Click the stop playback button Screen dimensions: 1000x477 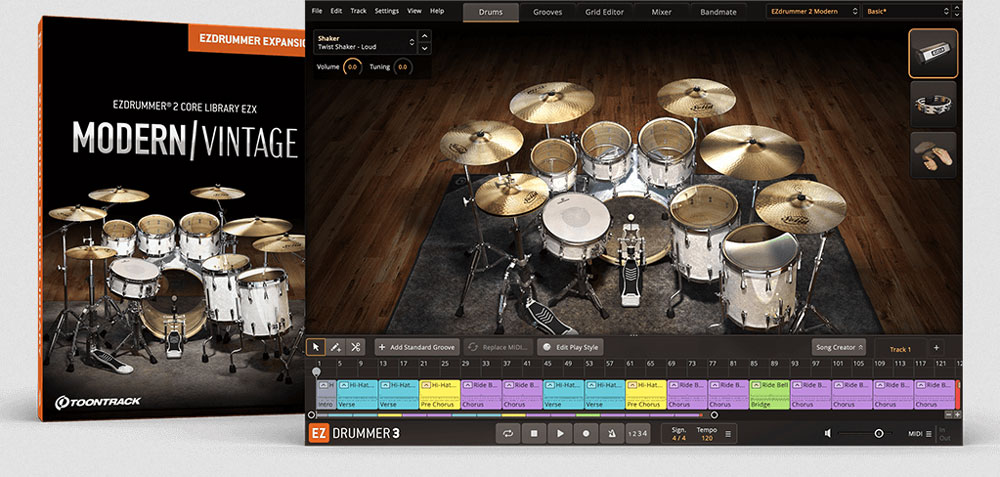(534, 434)
